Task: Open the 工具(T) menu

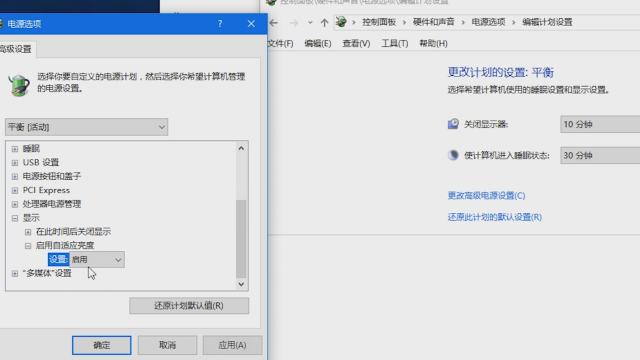Action: coord(394,43)
